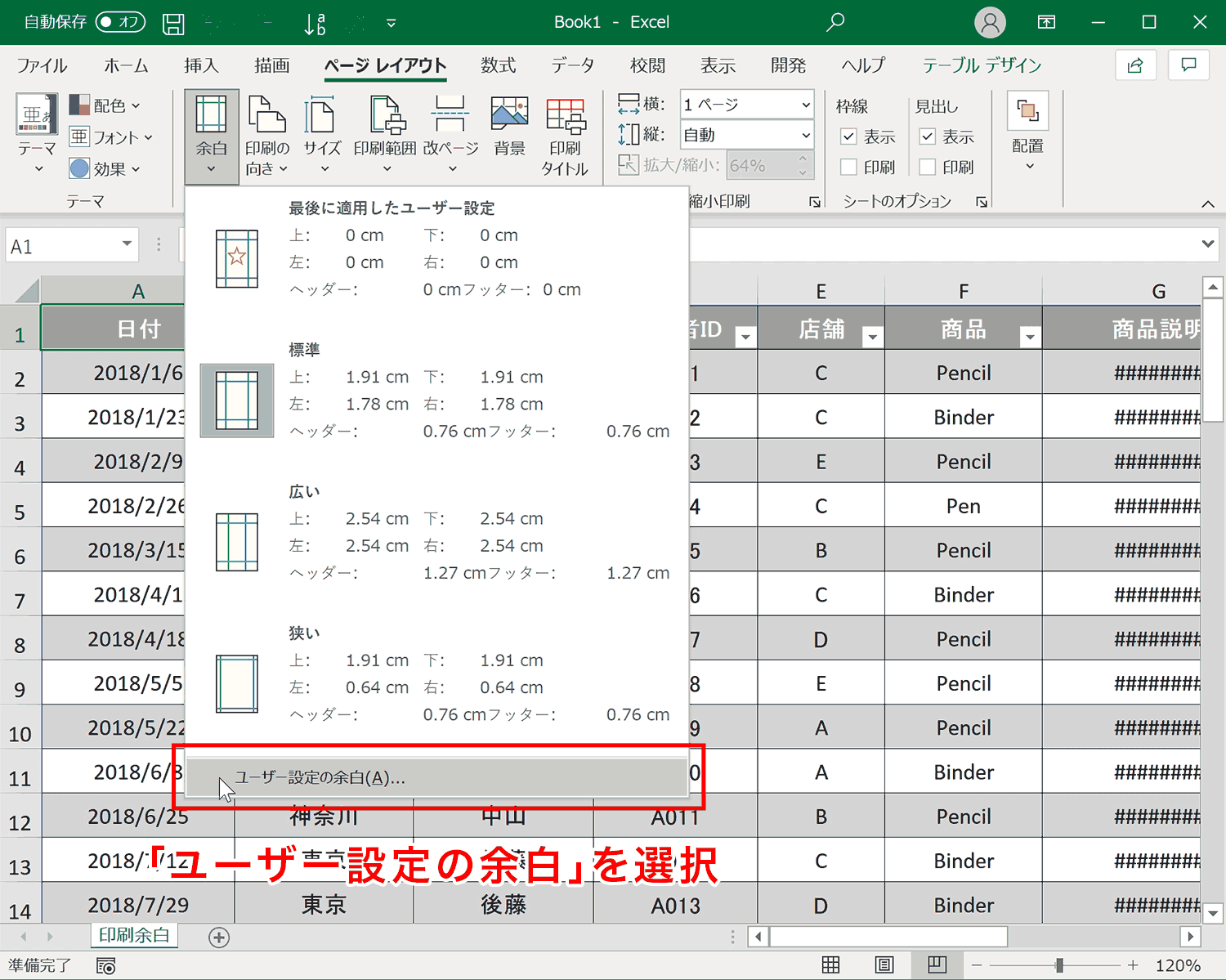Switch to the 数式 tab
This screenshot has height=980, width=1226.
pos(498,65)
